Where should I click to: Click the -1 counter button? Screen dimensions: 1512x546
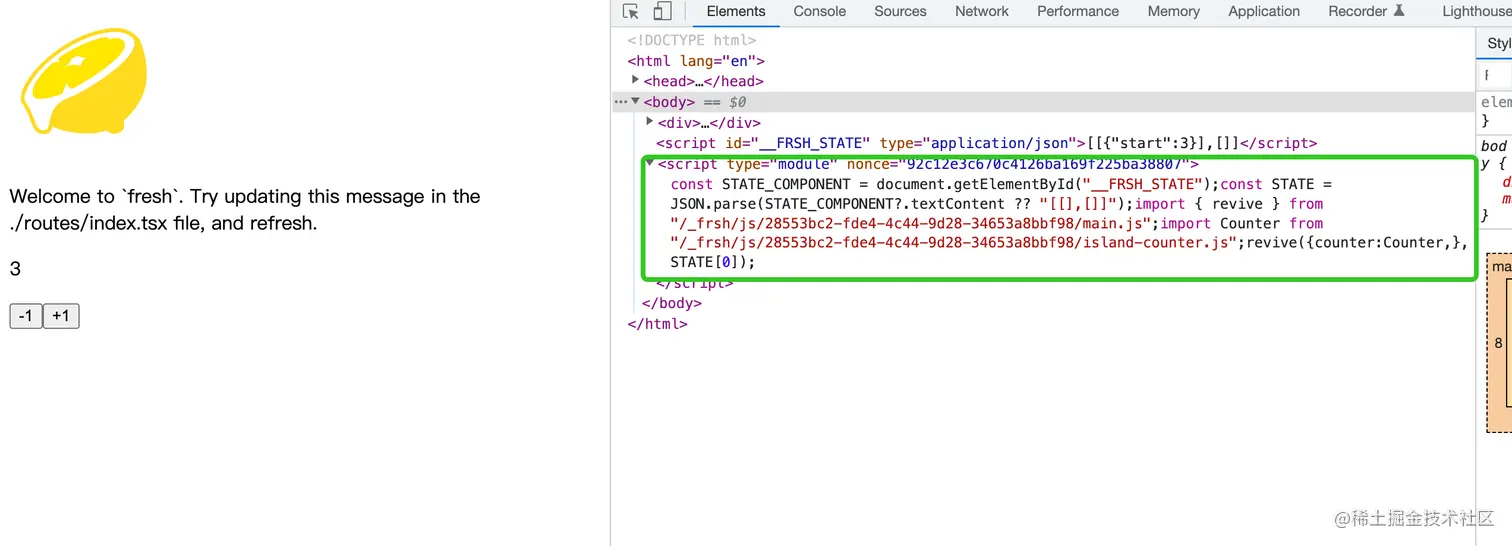[26, 316]
